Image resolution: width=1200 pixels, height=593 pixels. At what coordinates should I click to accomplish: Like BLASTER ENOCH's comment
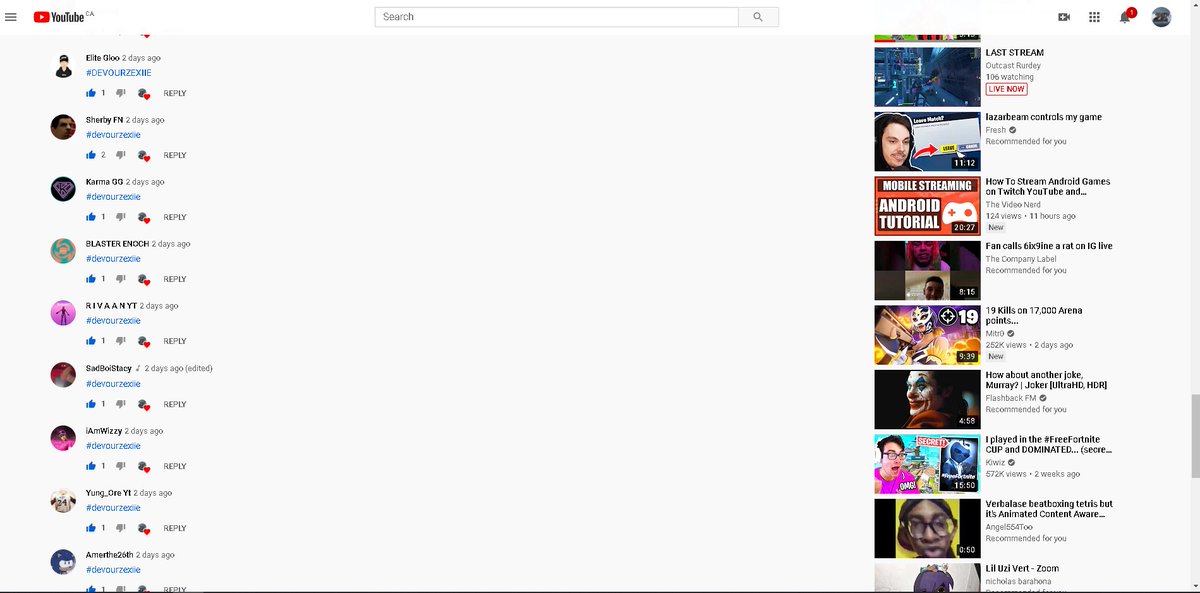pyautogui.click(x=91, y=279)
